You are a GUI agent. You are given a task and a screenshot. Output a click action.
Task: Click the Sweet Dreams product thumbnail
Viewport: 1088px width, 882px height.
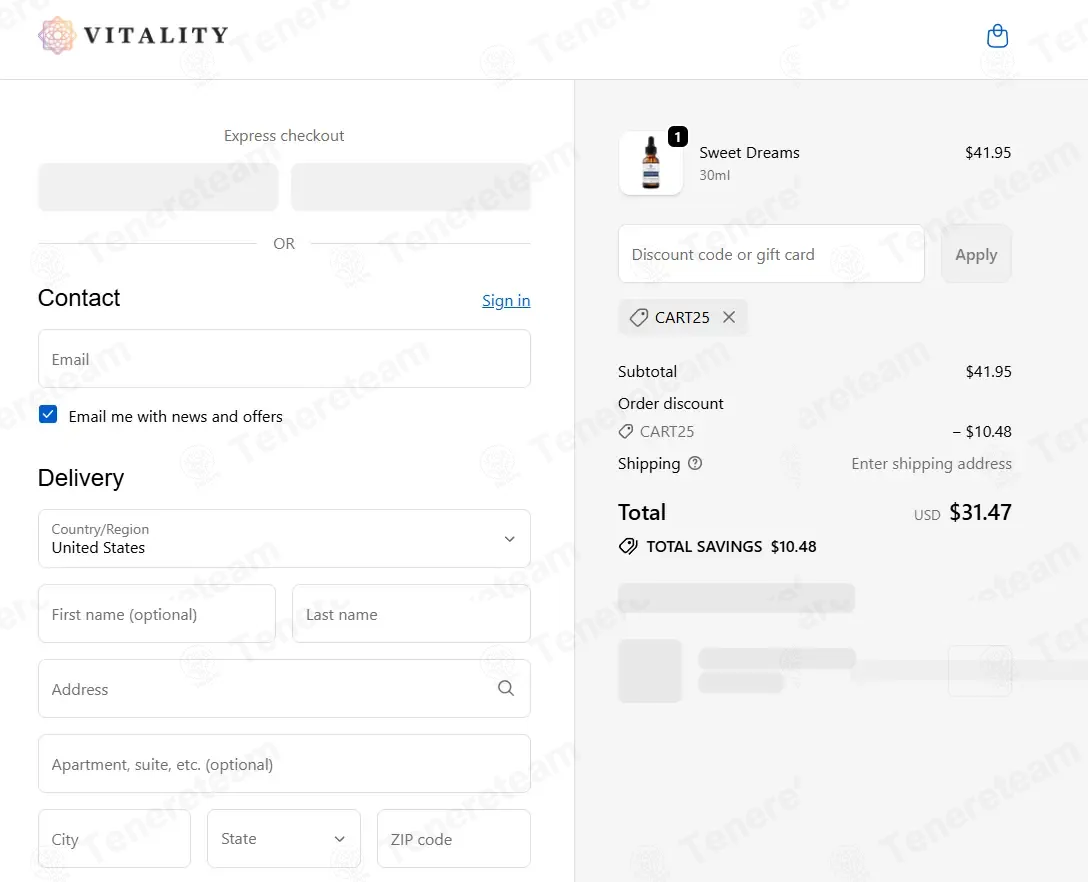point(651,163)
